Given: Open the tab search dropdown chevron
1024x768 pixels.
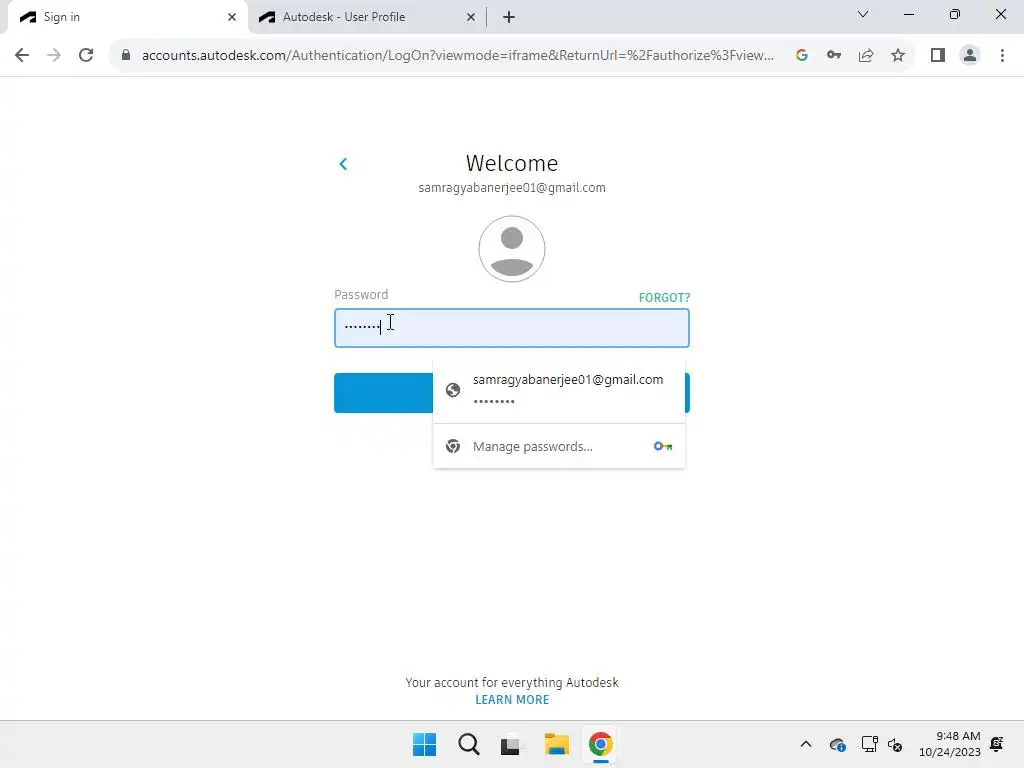Looking at the screenshot, I should [863, 14].
